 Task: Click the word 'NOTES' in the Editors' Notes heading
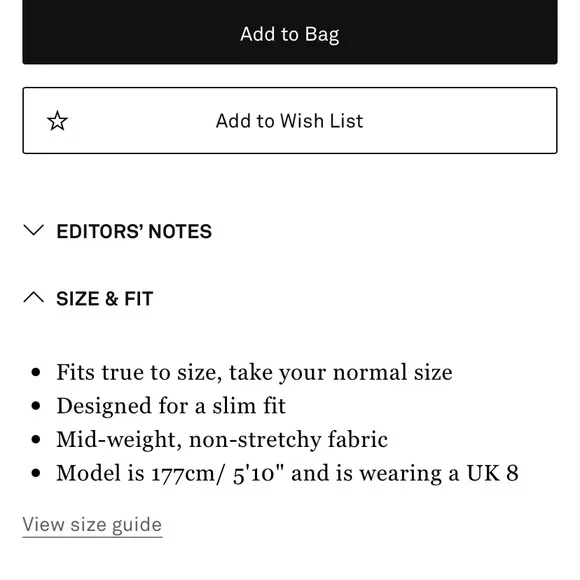pyautogui.click(x=180, y=232)
